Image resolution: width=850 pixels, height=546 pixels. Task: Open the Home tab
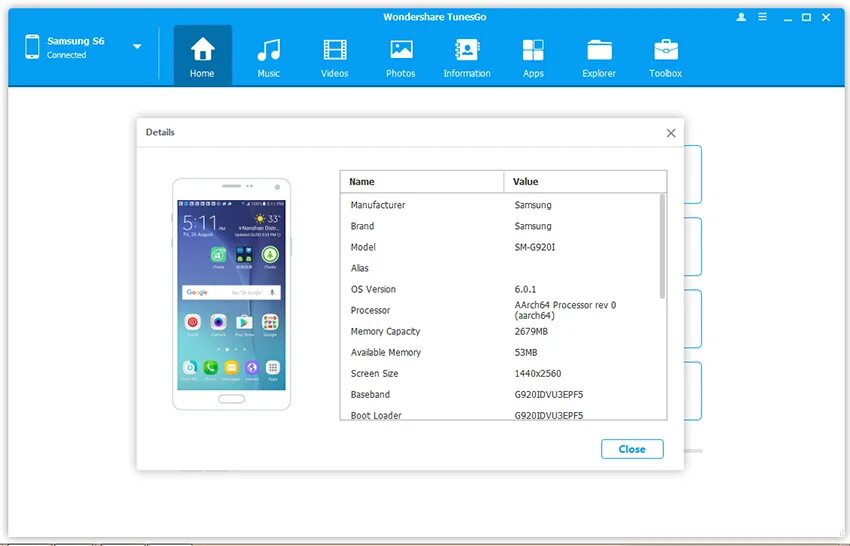202,56
